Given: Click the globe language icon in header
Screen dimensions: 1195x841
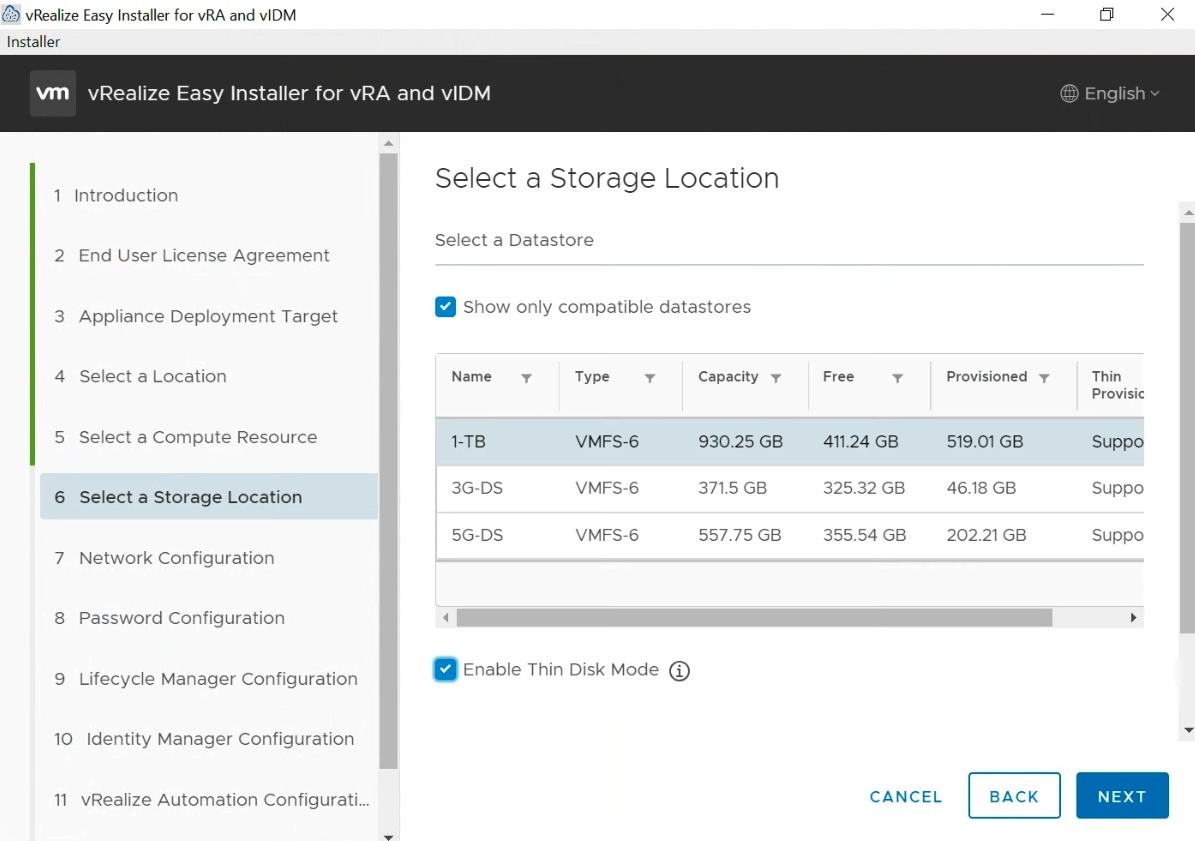Looking at the screenshot, I should coord(1068,93).
